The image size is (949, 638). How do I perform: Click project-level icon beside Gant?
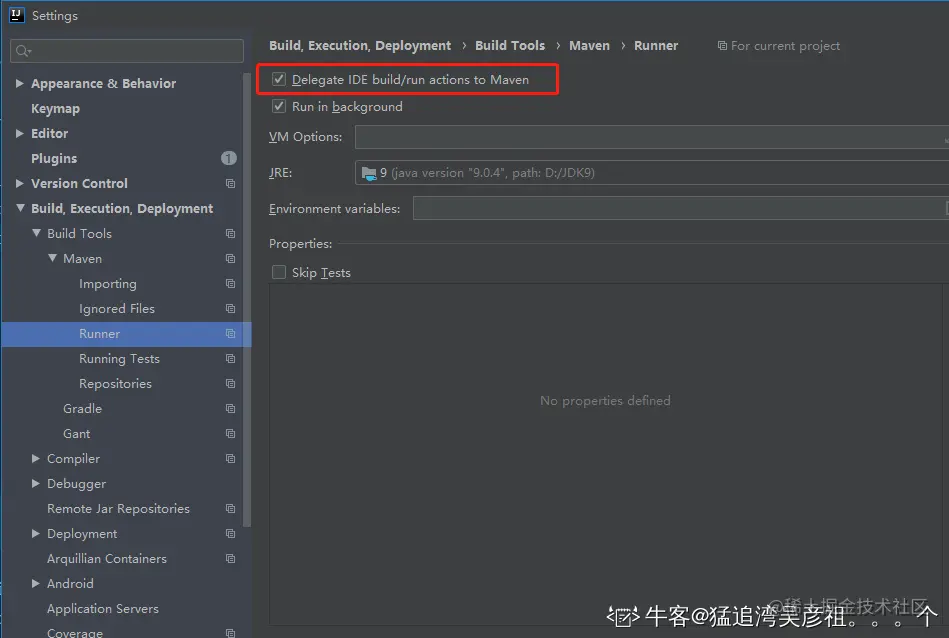click(x=230, y=433)
